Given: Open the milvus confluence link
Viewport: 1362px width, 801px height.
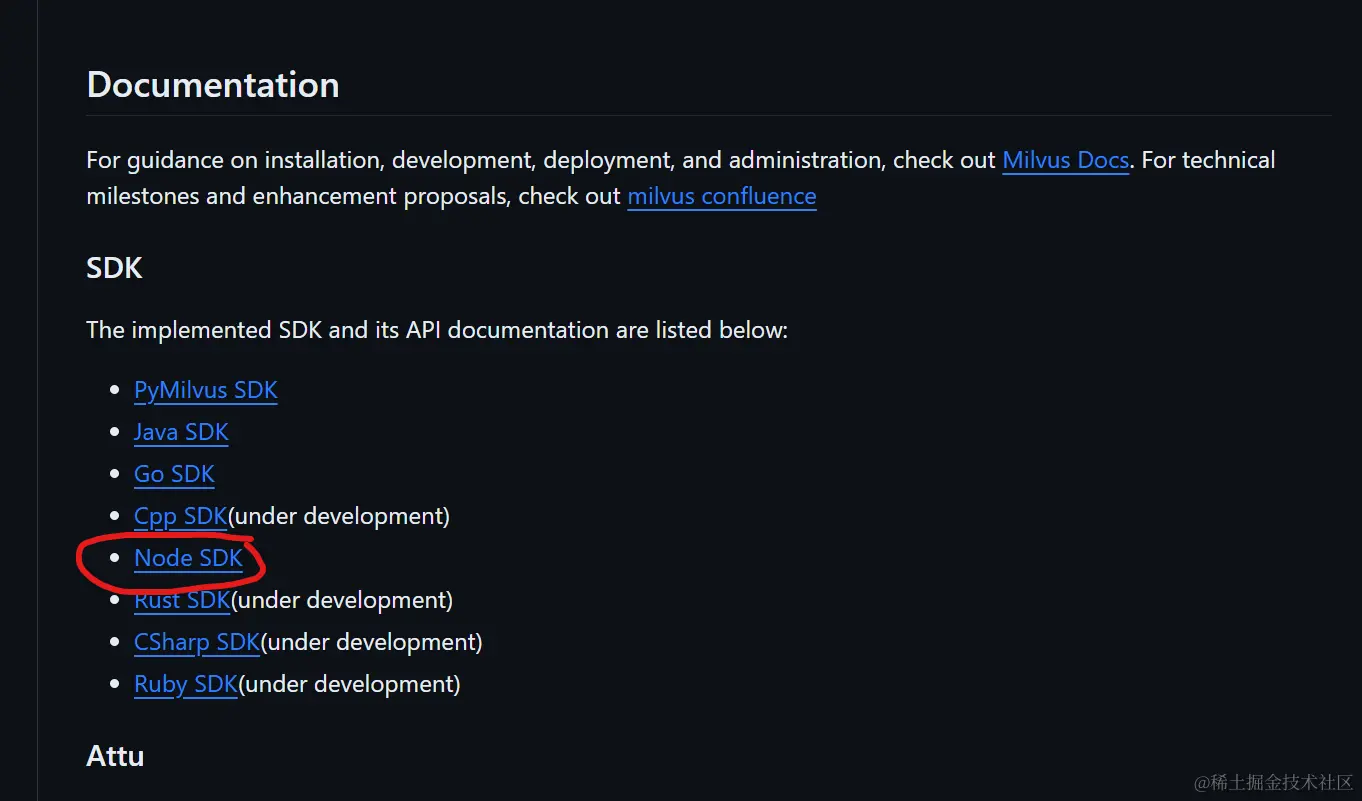Looking at the screenshot, I should point(721,196).
